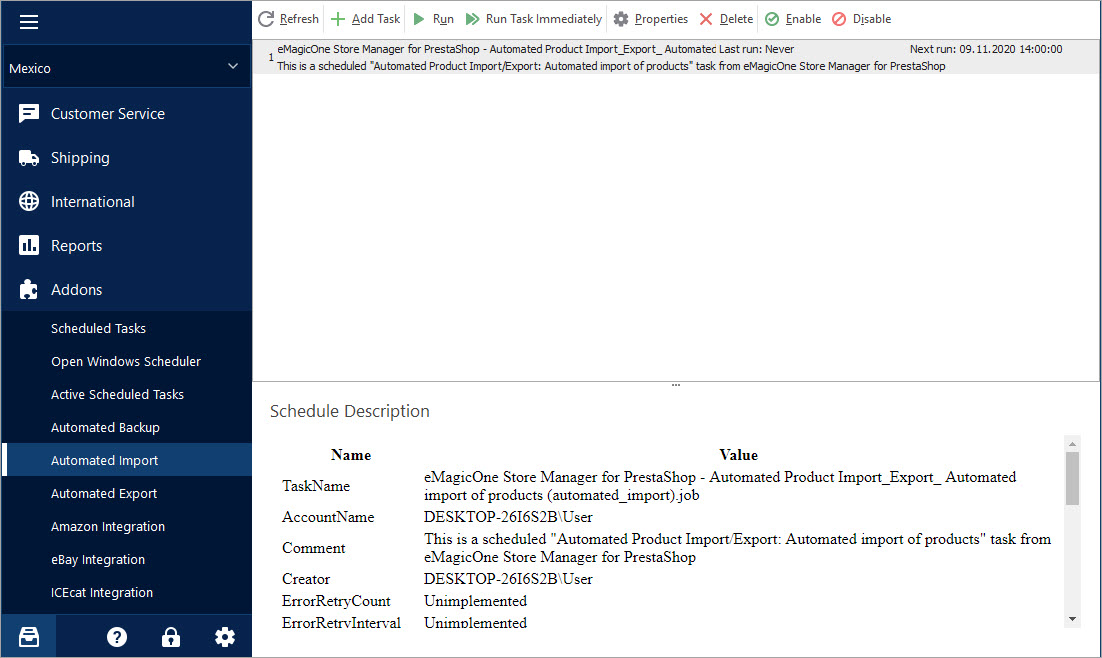
Task: Click the Refresh toolbar label
Action: coord(299,19)
